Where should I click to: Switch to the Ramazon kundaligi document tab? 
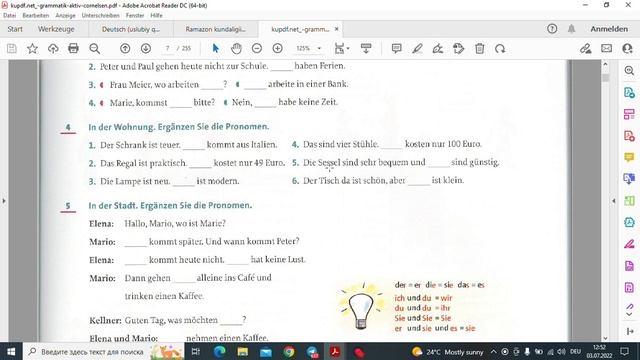tap(216, 29)
